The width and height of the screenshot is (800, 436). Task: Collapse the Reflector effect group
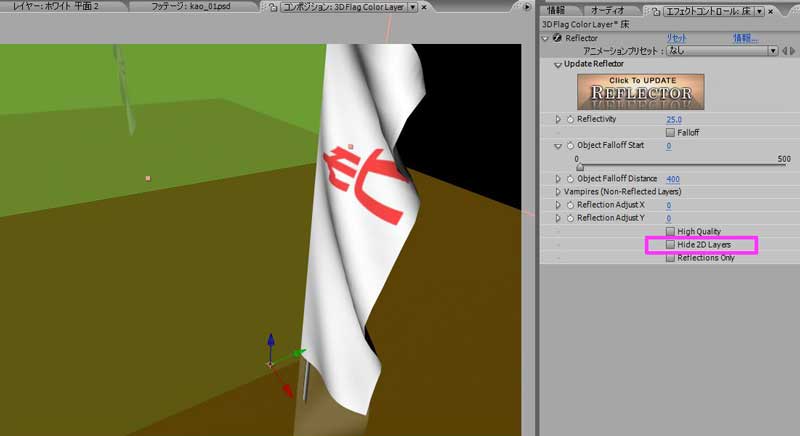pyautogui.click(x=545, y=38)
